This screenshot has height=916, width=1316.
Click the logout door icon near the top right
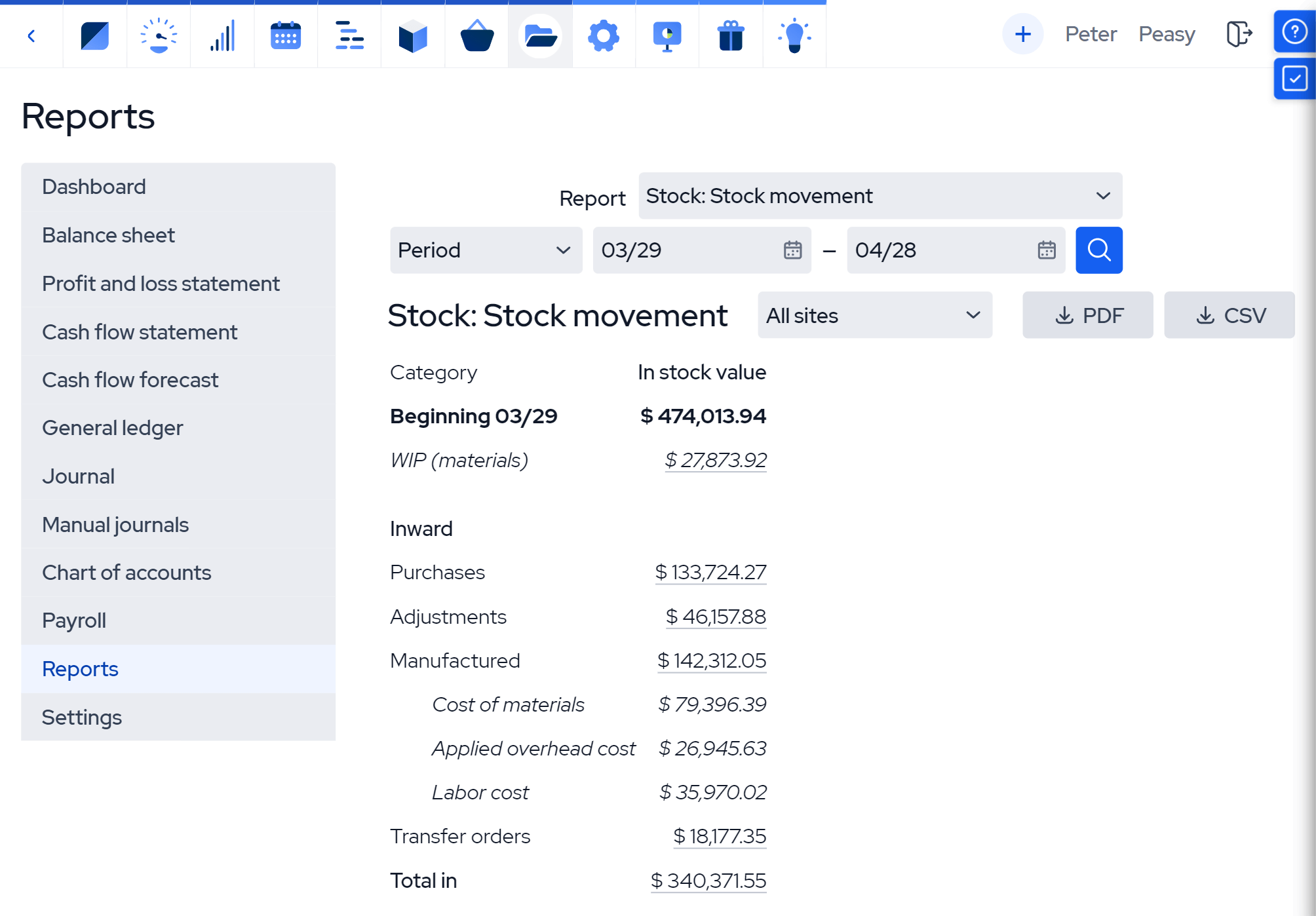[x=1239, y=35]
